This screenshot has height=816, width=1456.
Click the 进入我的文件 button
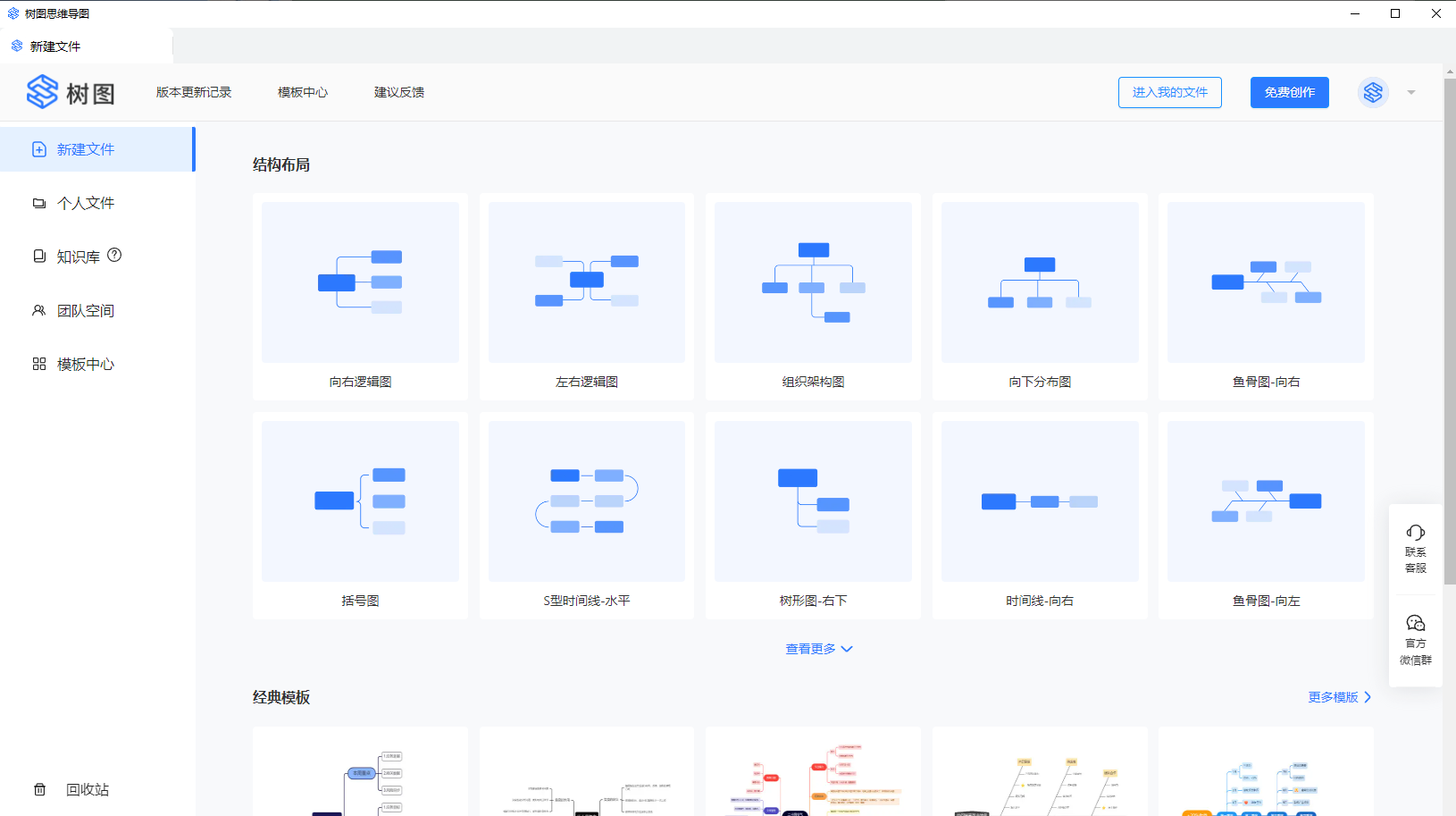[x=1169, y=92]
